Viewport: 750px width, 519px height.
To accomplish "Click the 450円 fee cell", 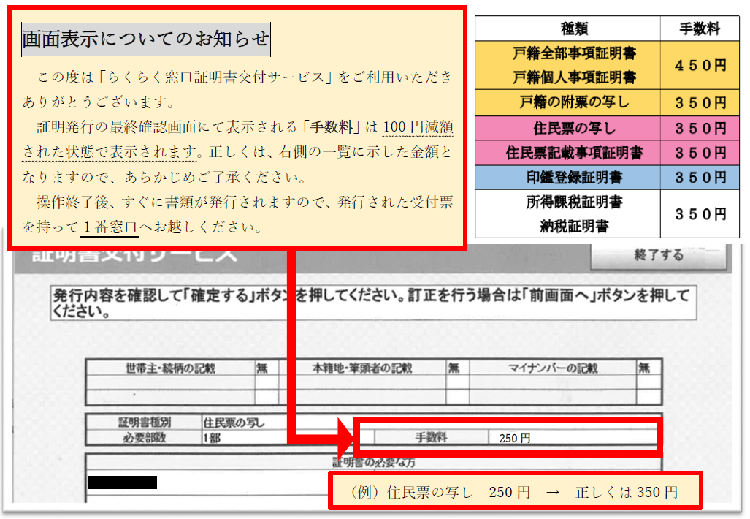I will click(699, 66).
